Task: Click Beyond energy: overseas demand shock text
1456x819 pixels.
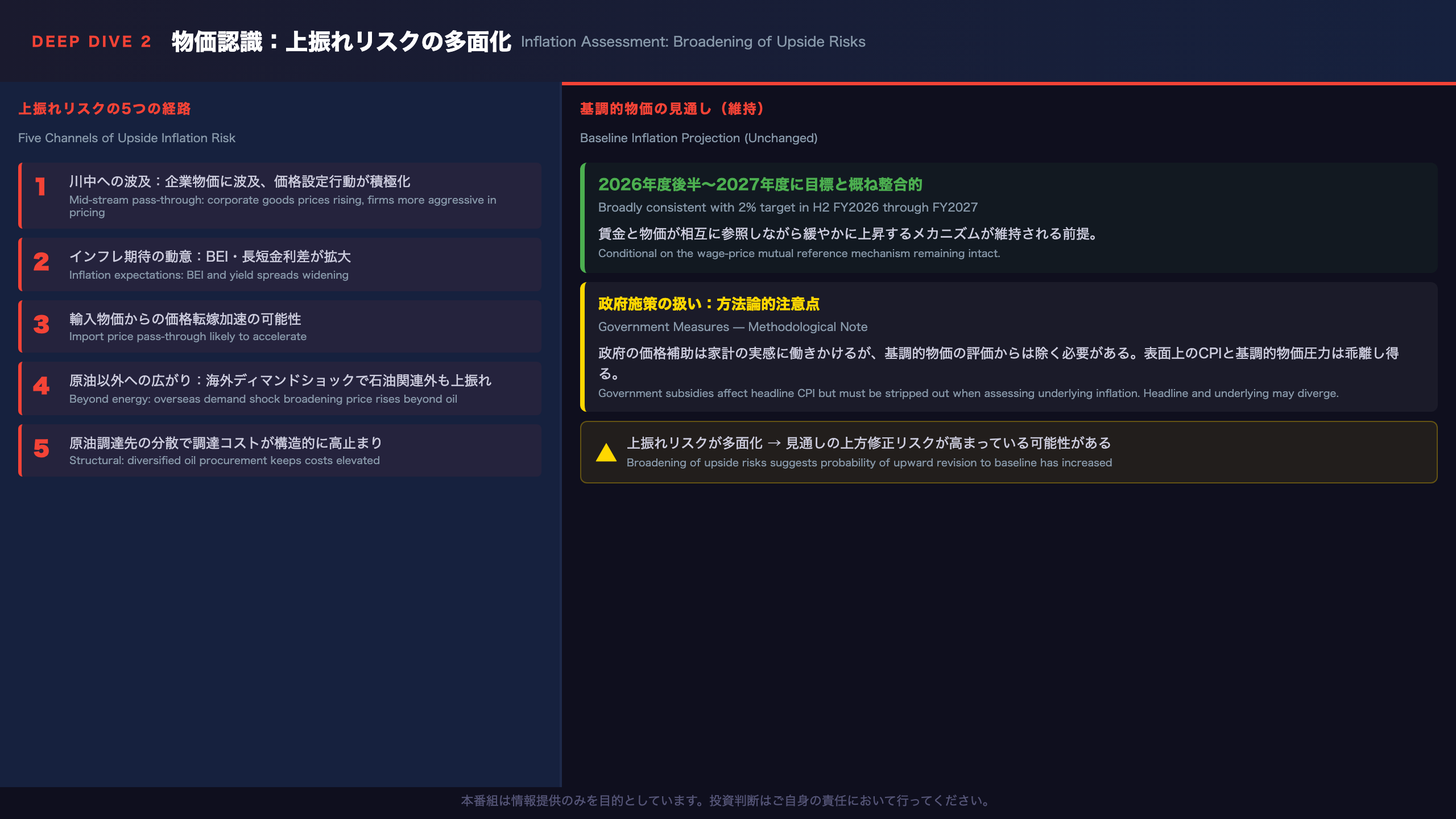Action: [263, 399]
